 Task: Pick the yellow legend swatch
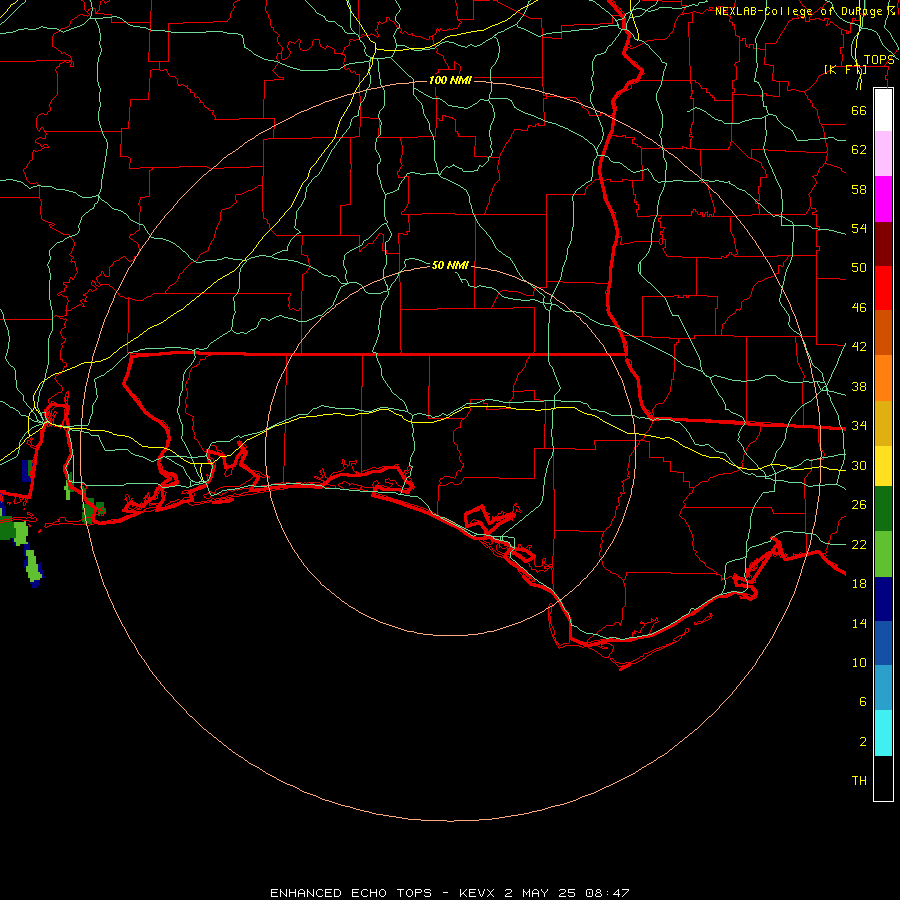tap(883, 465)
